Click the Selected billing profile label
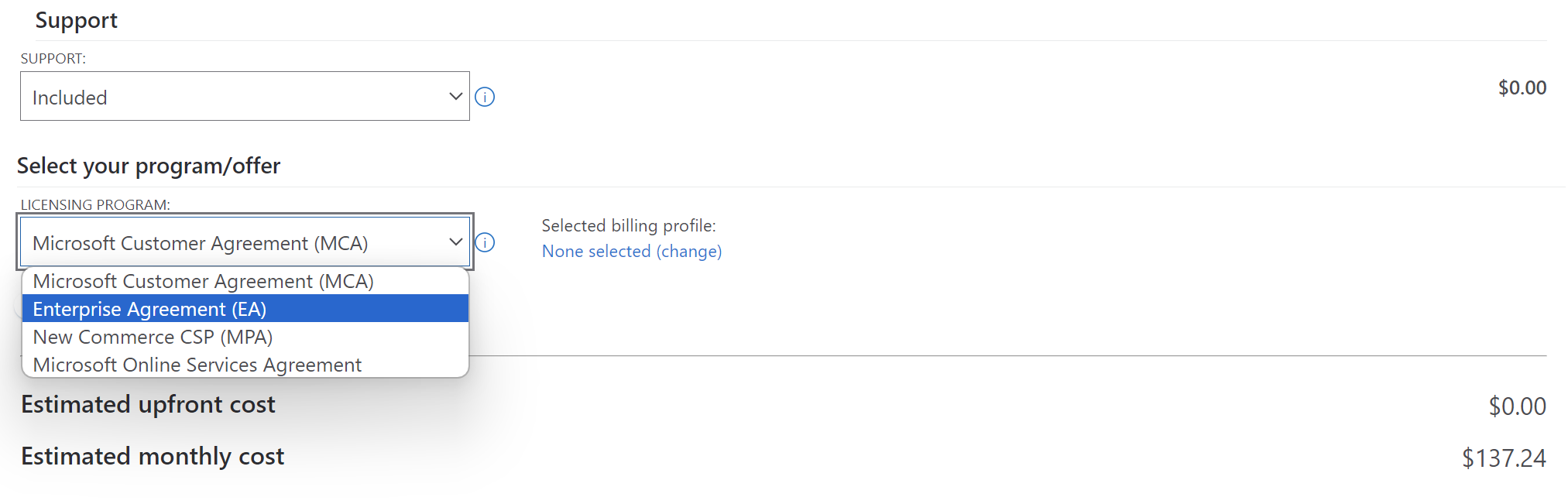The height and width of the screenshot is (504, 1568). (x=628, y=225)
